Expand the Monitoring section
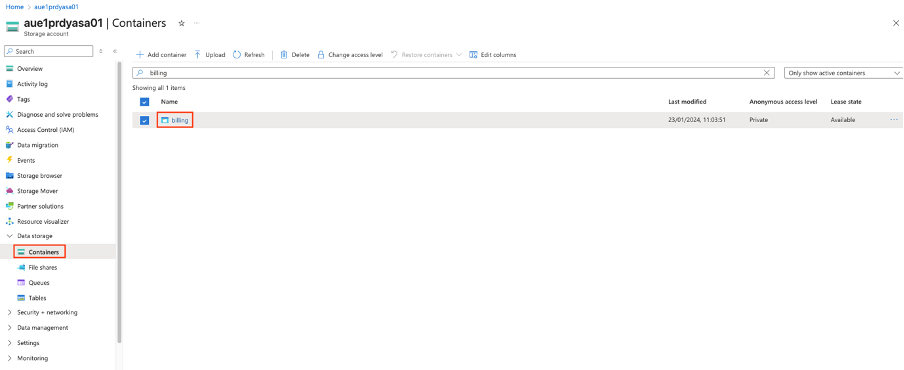This screenshot has height=370, width=904. point(9,358)
